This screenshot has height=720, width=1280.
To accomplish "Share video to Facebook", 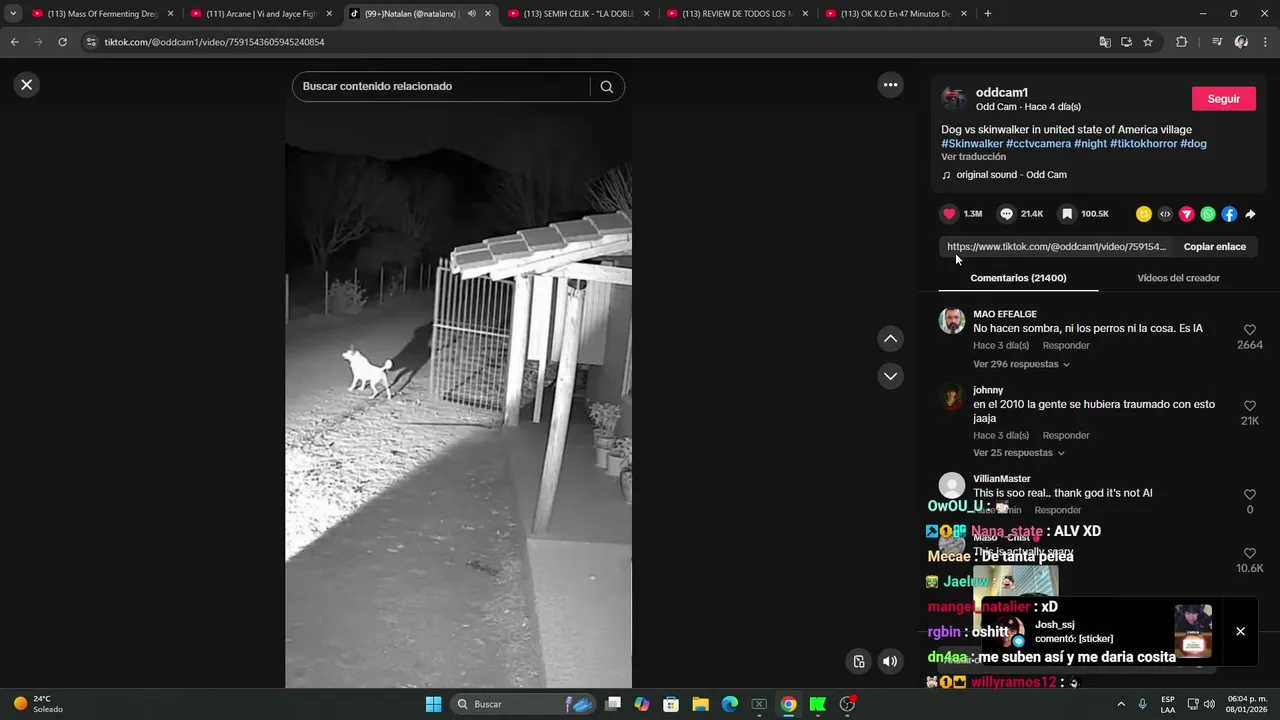I will [x=1229, y=214].
